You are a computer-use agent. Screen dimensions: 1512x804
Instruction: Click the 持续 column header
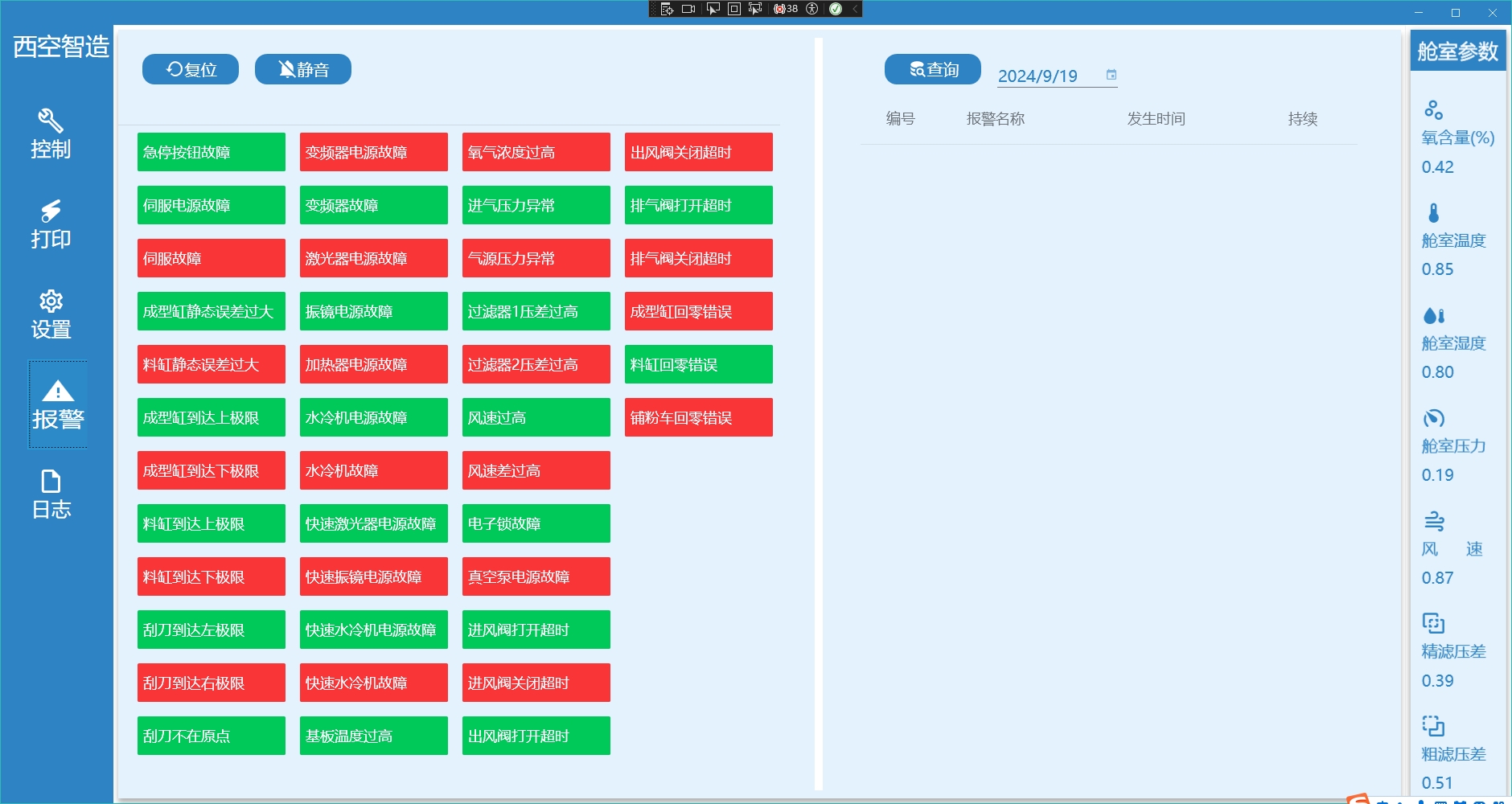(1303, 119)
